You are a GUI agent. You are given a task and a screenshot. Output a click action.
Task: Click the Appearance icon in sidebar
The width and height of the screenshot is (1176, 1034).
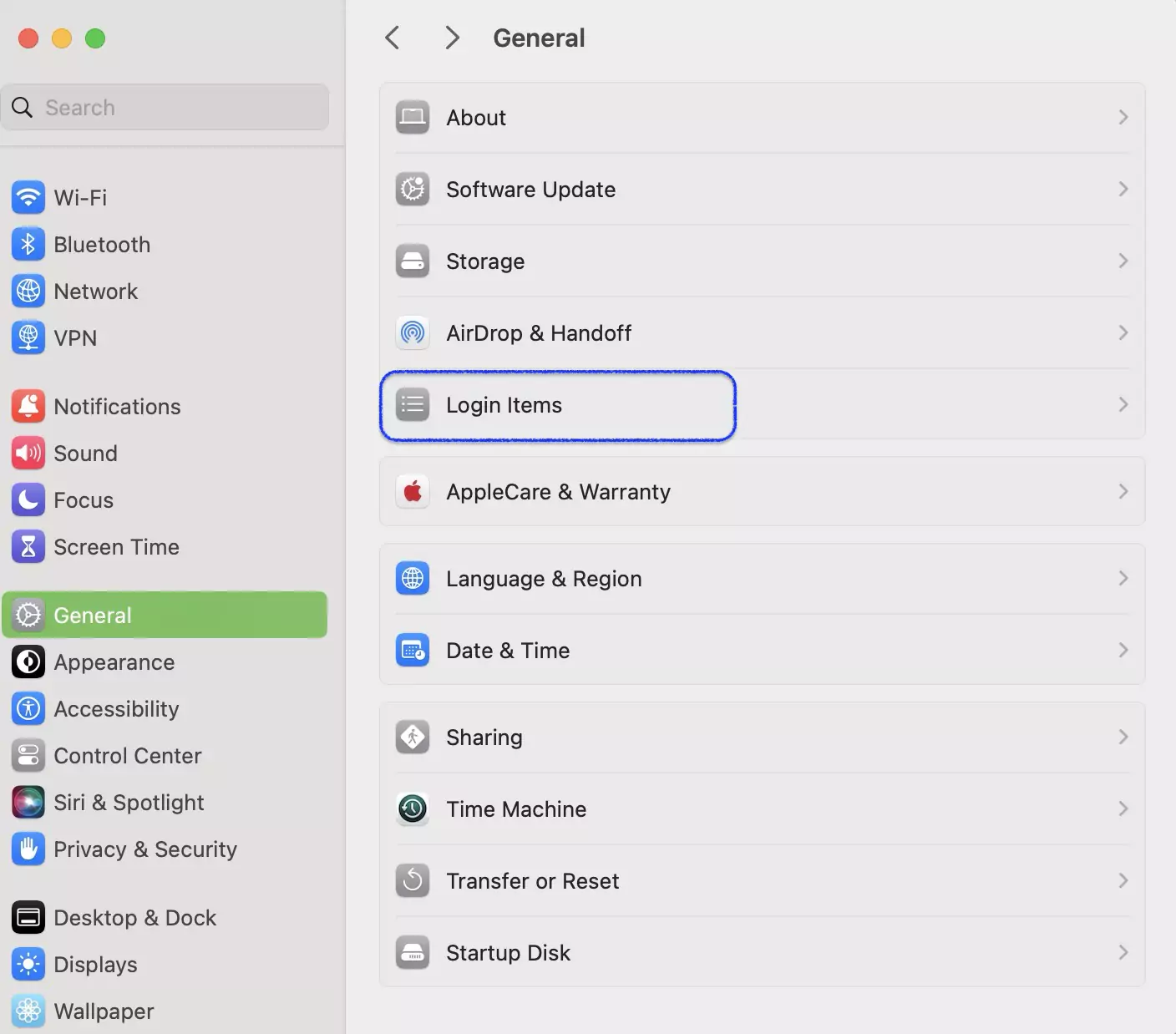28,662
